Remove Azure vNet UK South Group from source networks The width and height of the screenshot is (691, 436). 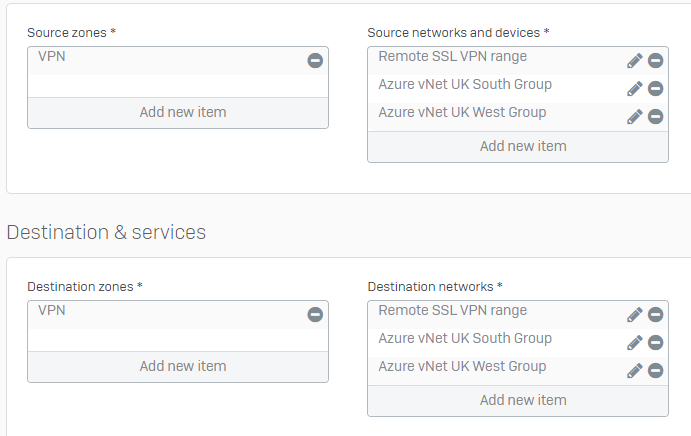[655, 89]
